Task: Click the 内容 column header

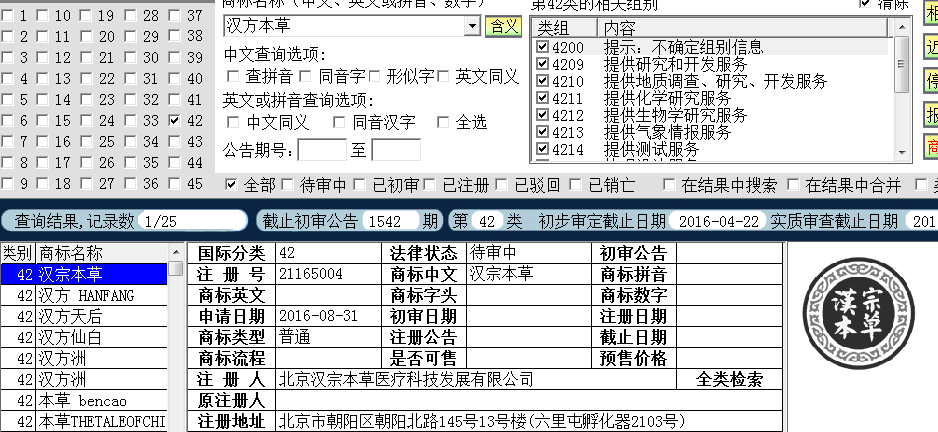Action: coord(744,28)
